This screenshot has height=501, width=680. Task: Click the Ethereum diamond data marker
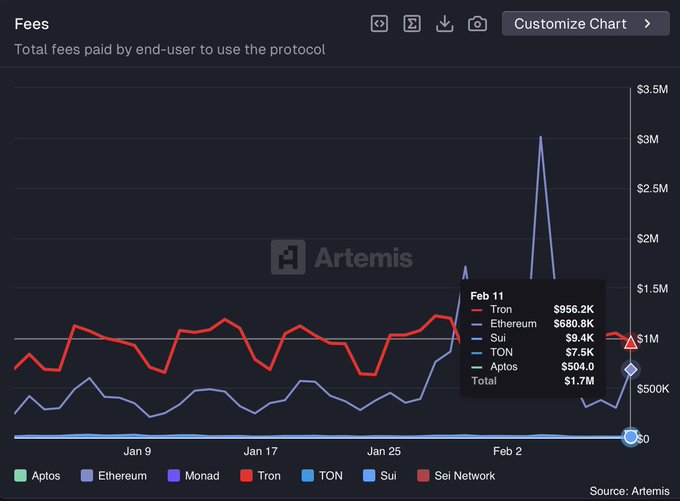click(x=630, y=370)
